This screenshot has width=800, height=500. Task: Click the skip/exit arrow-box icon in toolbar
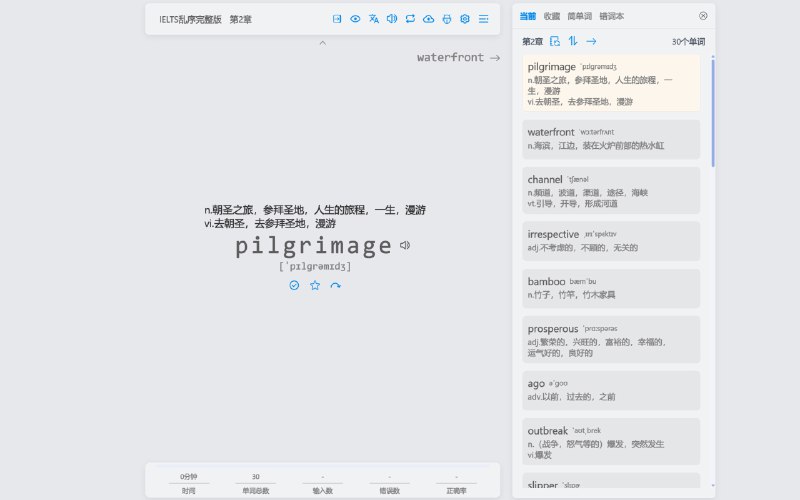pos(337,19)
